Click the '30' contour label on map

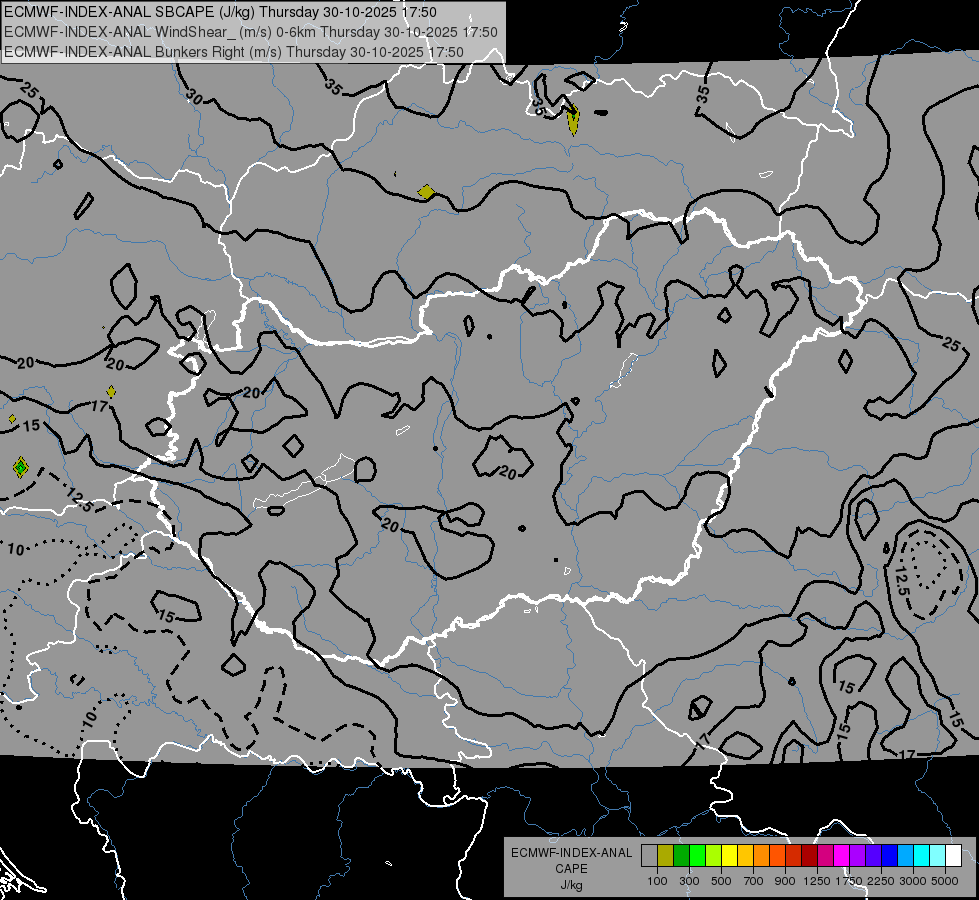click(x=195, y=97)
